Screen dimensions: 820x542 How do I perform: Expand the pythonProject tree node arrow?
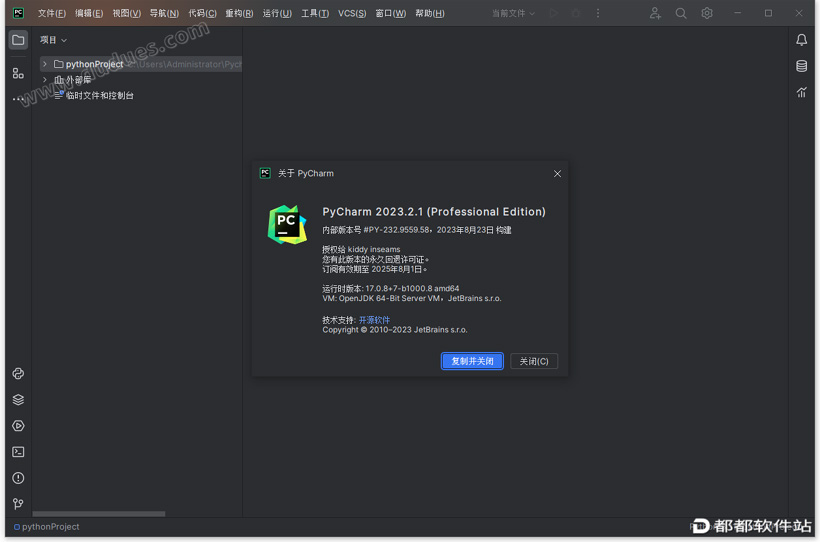tap(45, 64)
